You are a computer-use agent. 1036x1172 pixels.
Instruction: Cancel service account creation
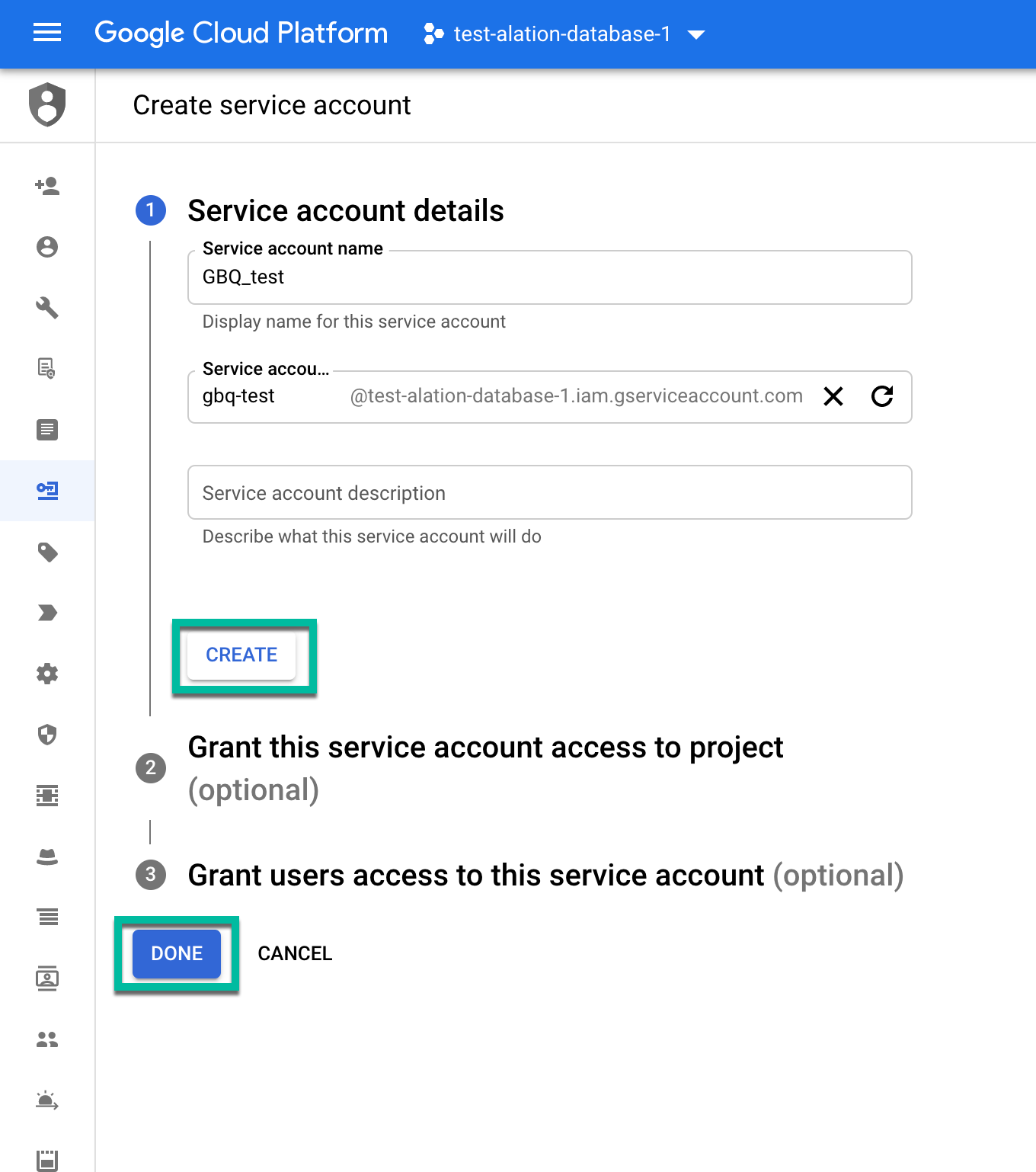295,953
